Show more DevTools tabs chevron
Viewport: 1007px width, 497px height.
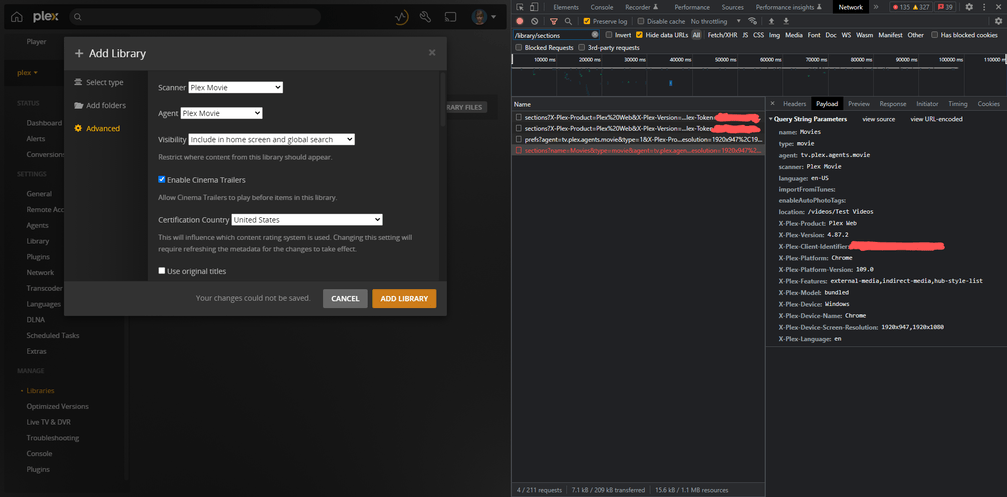(876, 7)
